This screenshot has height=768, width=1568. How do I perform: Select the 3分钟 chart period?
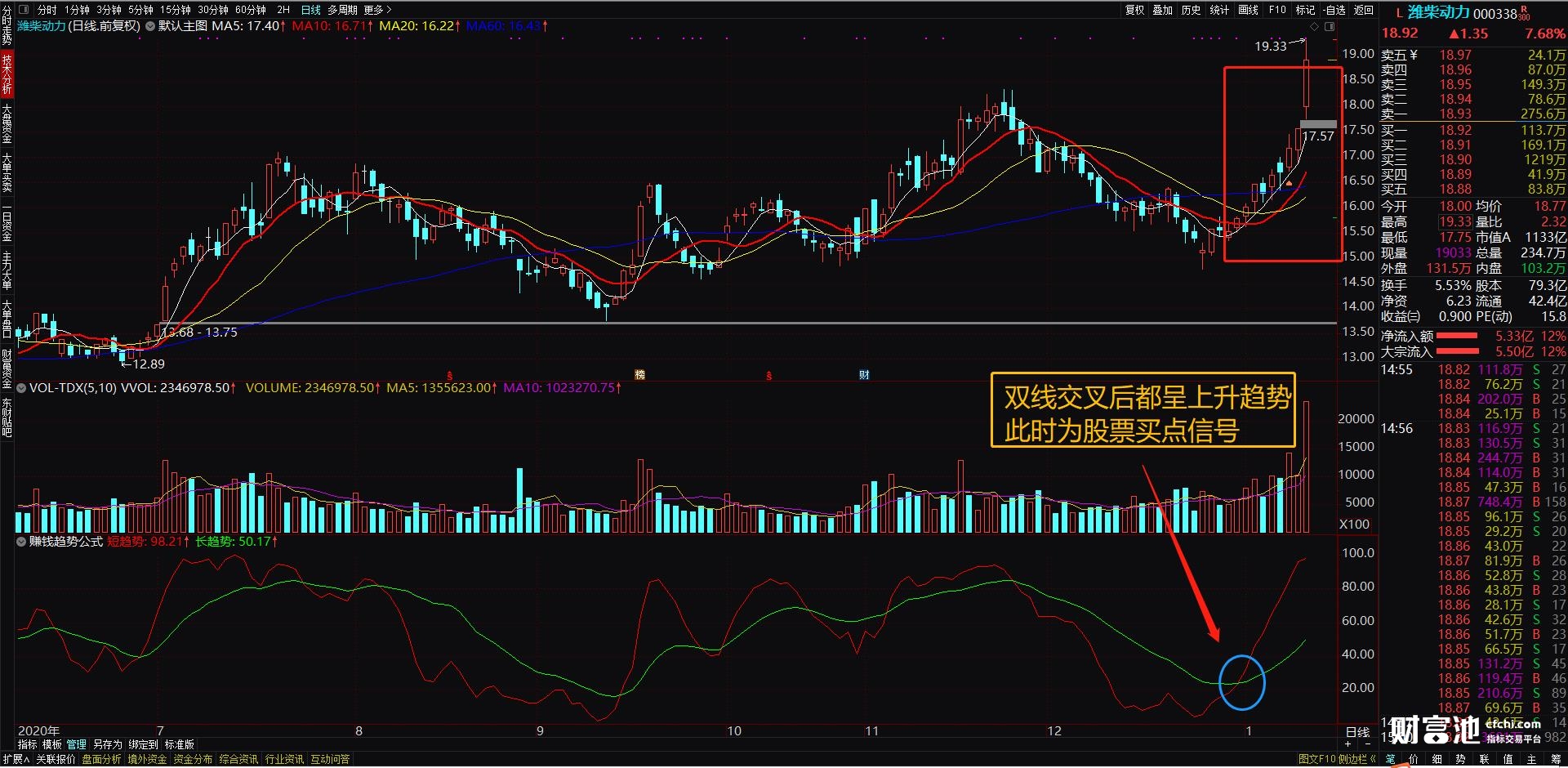(109, 10)
